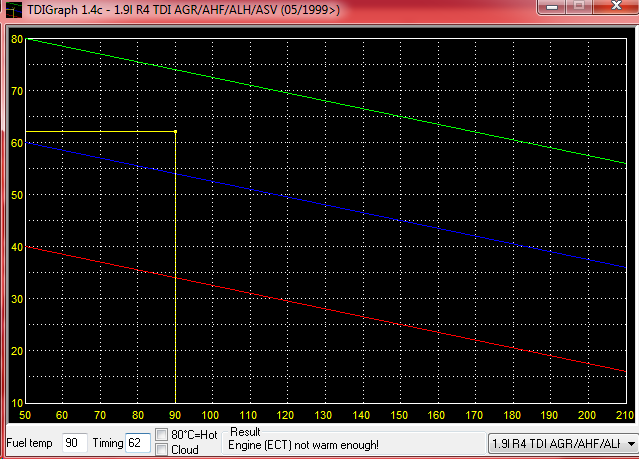Select the yellow data point marker
The width and height of the screenshot is (639, 459).
pos(176,131)
